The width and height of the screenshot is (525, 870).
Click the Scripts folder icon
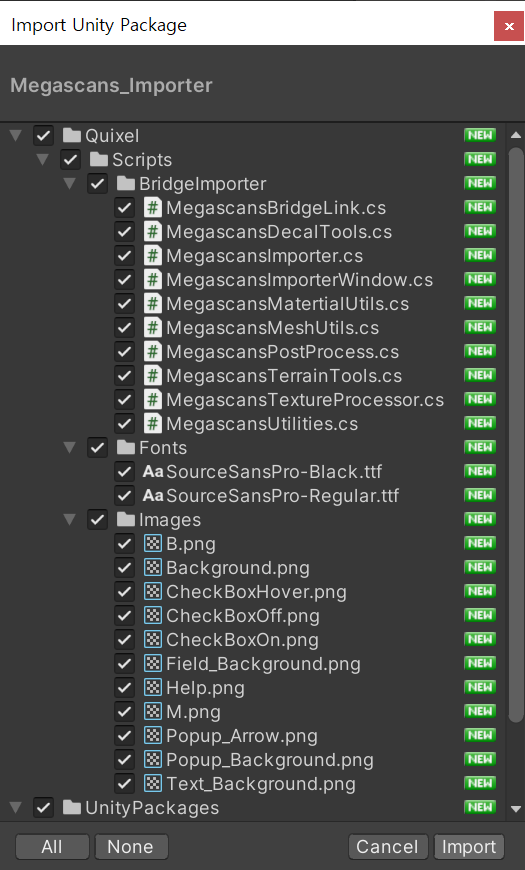pos(99,160)
